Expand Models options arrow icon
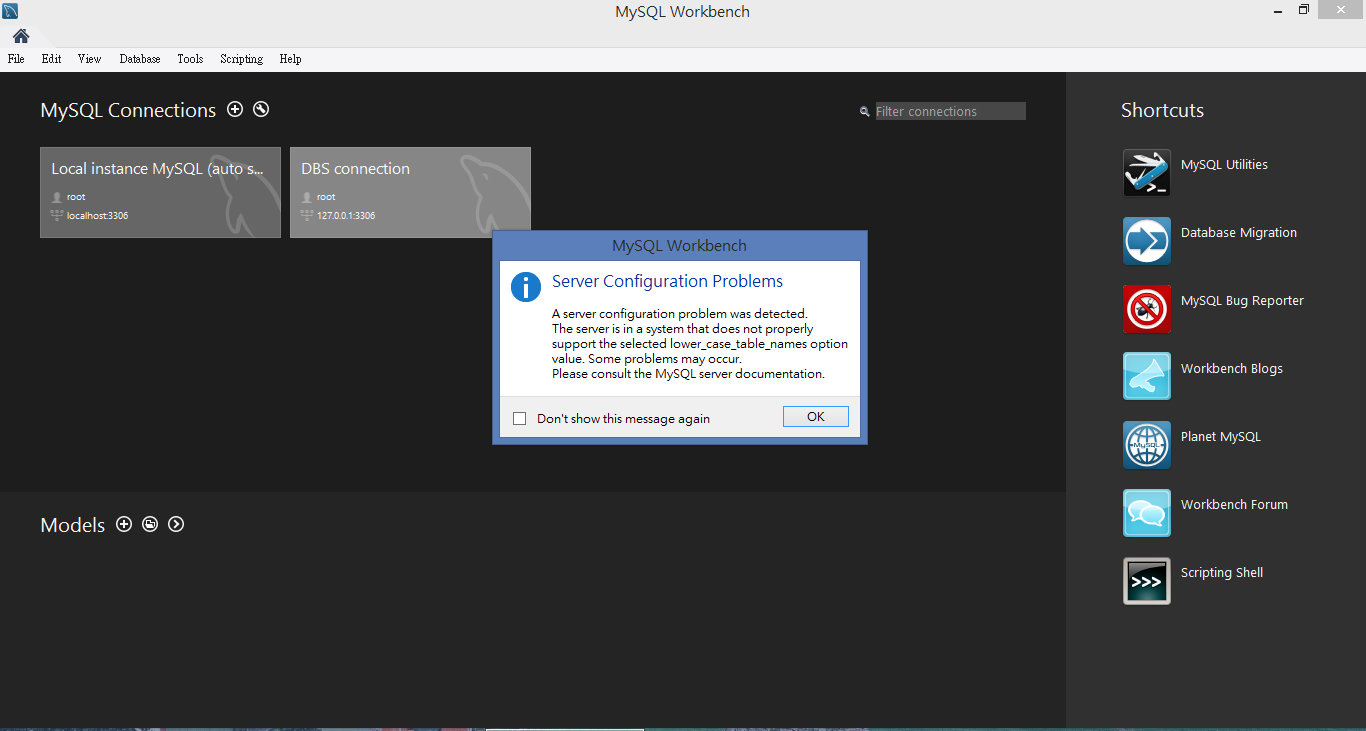The width and height of the screenshot is (1366, 731). pyautogui.click(x=176, y=524)
